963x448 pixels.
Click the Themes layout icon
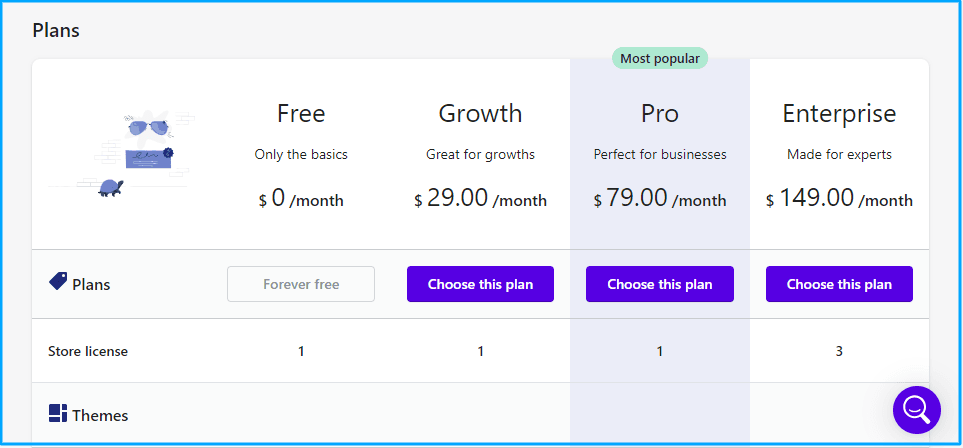pyautogui.click(x=58, y=414)
